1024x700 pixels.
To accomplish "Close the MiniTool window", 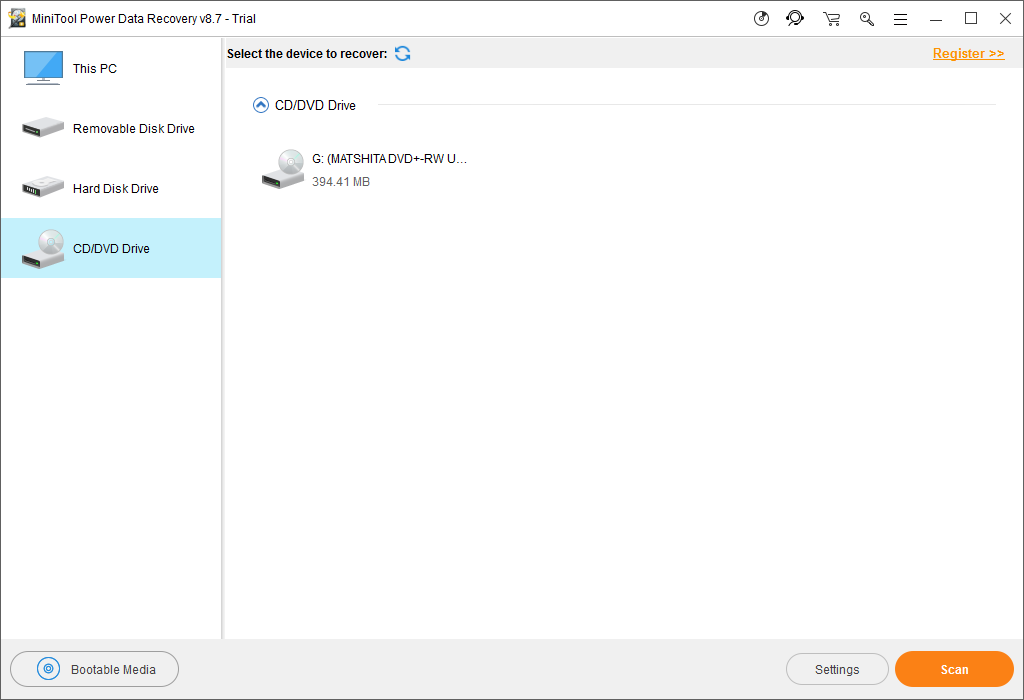I will pyautogui.click(x=1006, y=19).
